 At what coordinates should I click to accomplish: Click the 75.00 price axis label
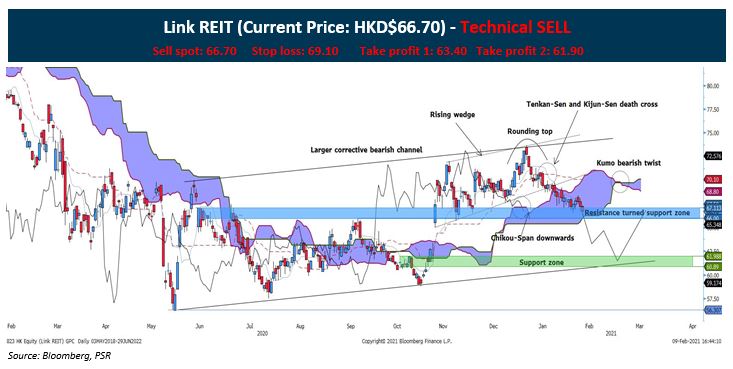point(712,133)
